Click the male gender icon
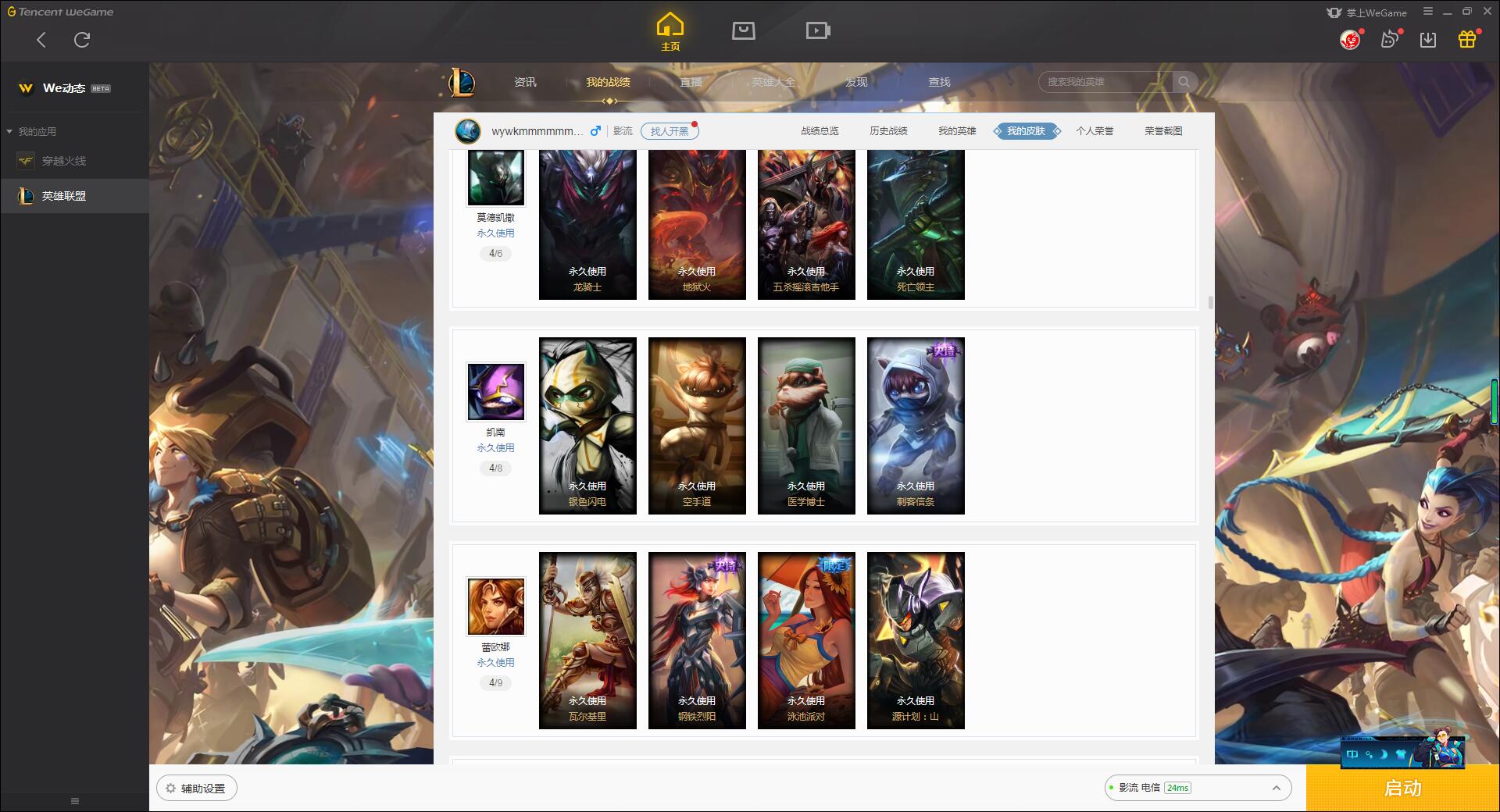Viewport: 1500px width, 812px height. click(x=596, y=131)
